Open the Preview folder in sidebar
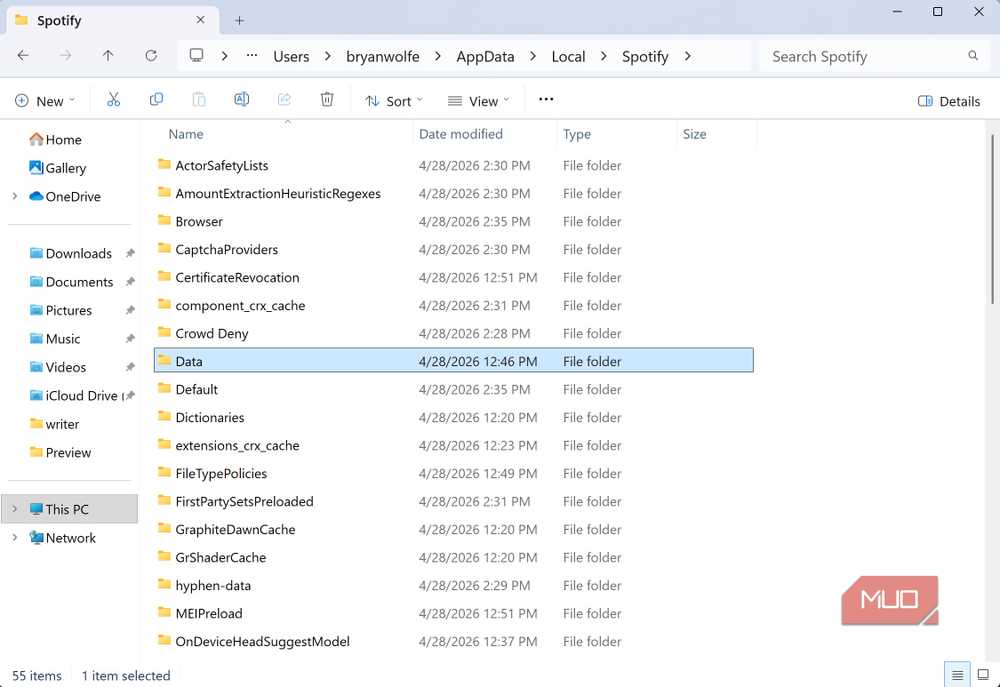 61,452
